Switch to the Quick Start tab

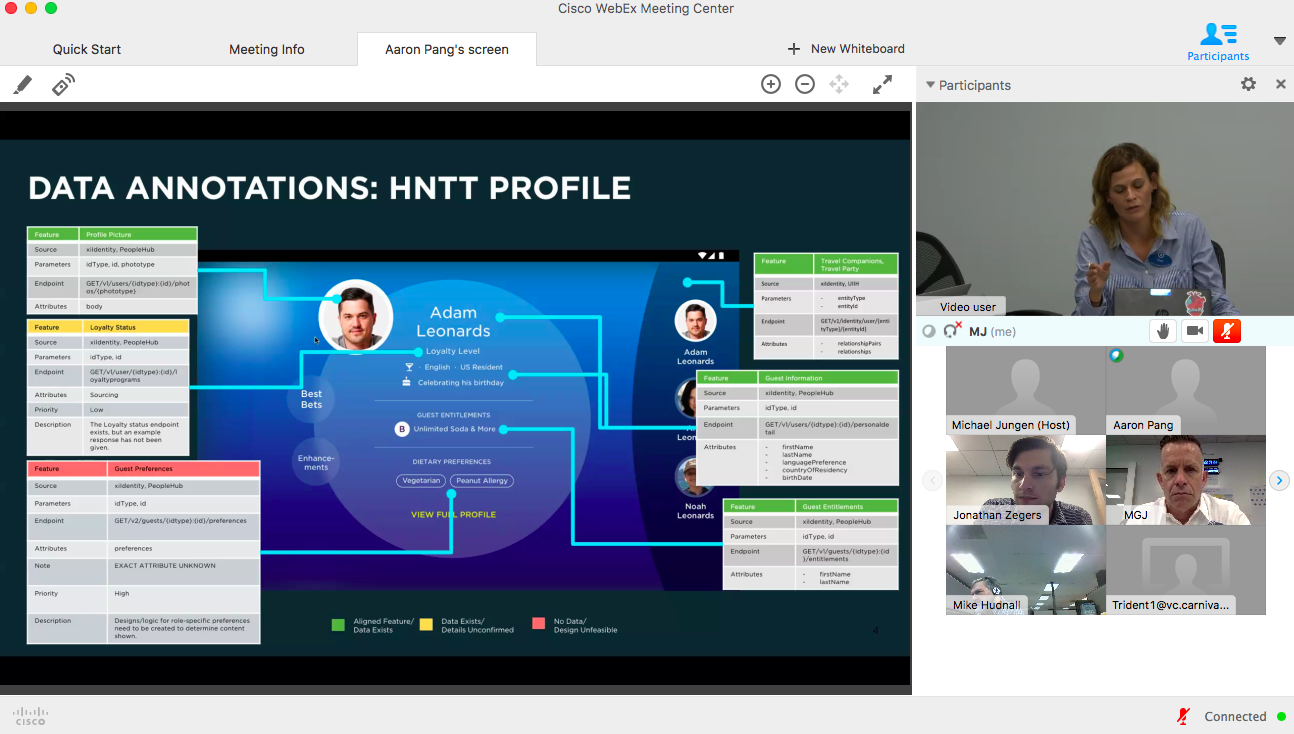[x=87, y=49]
